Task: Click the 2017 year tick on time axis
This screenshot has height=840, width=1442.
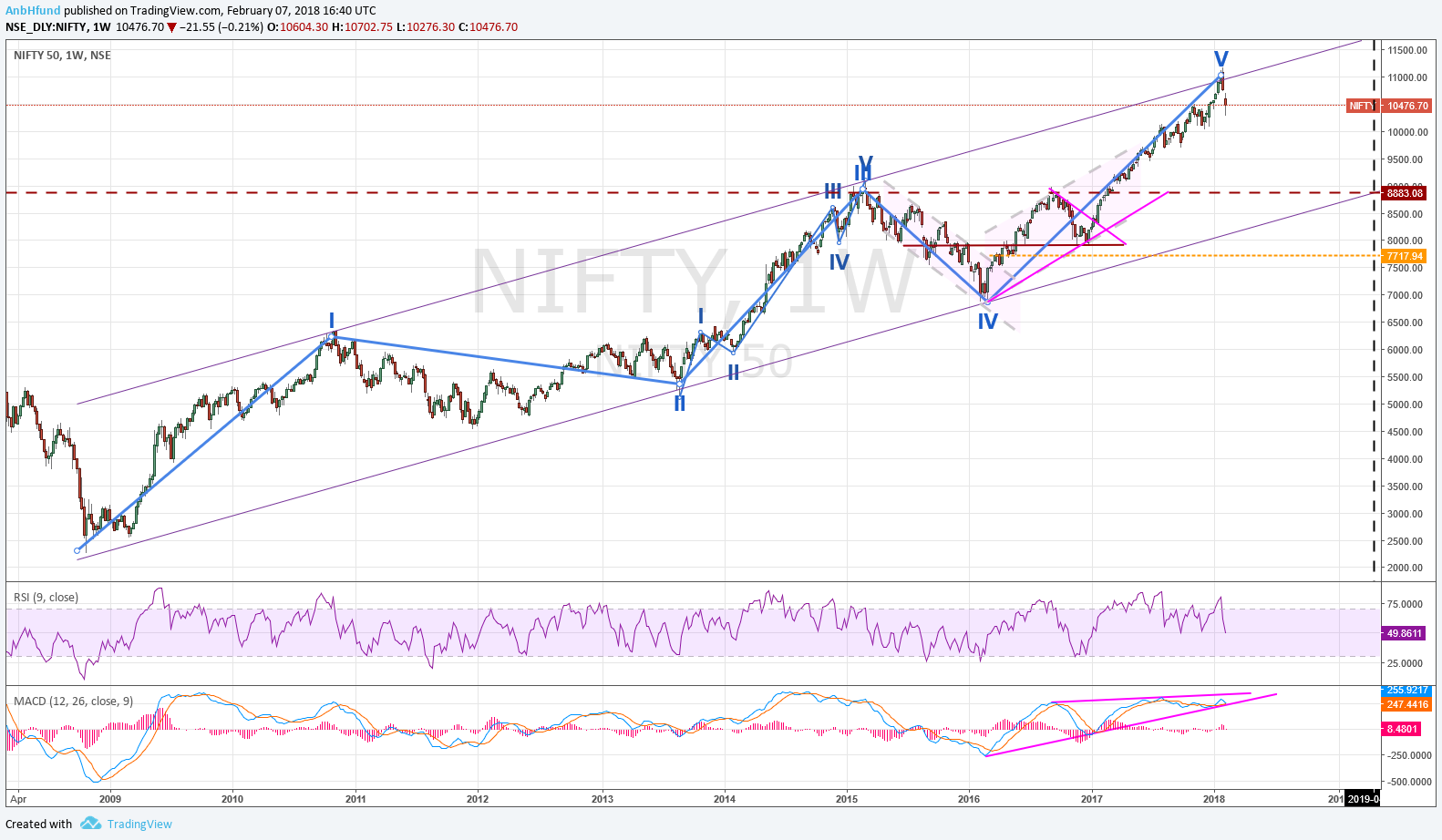Action: (1092, 799)
